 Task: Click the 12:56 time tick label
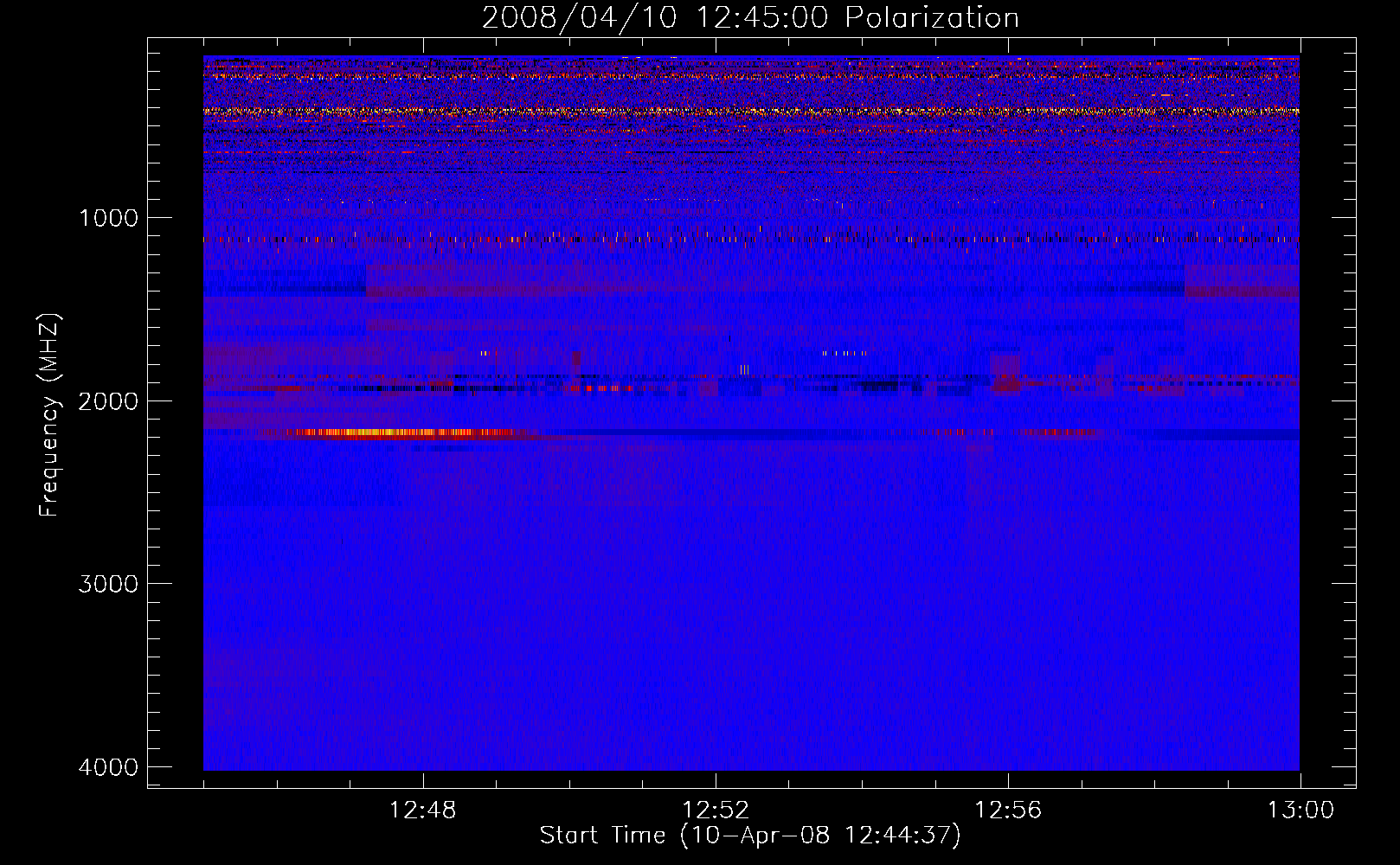point(1008,811)
